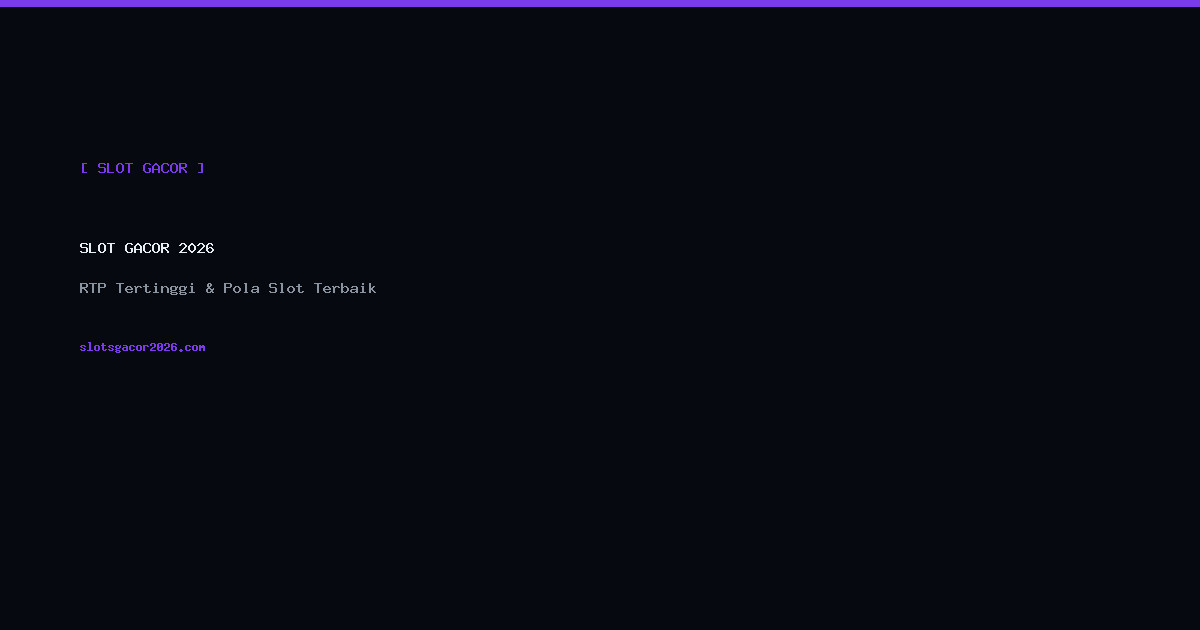Click the opening bracket of purple tag

click(84, 168)
